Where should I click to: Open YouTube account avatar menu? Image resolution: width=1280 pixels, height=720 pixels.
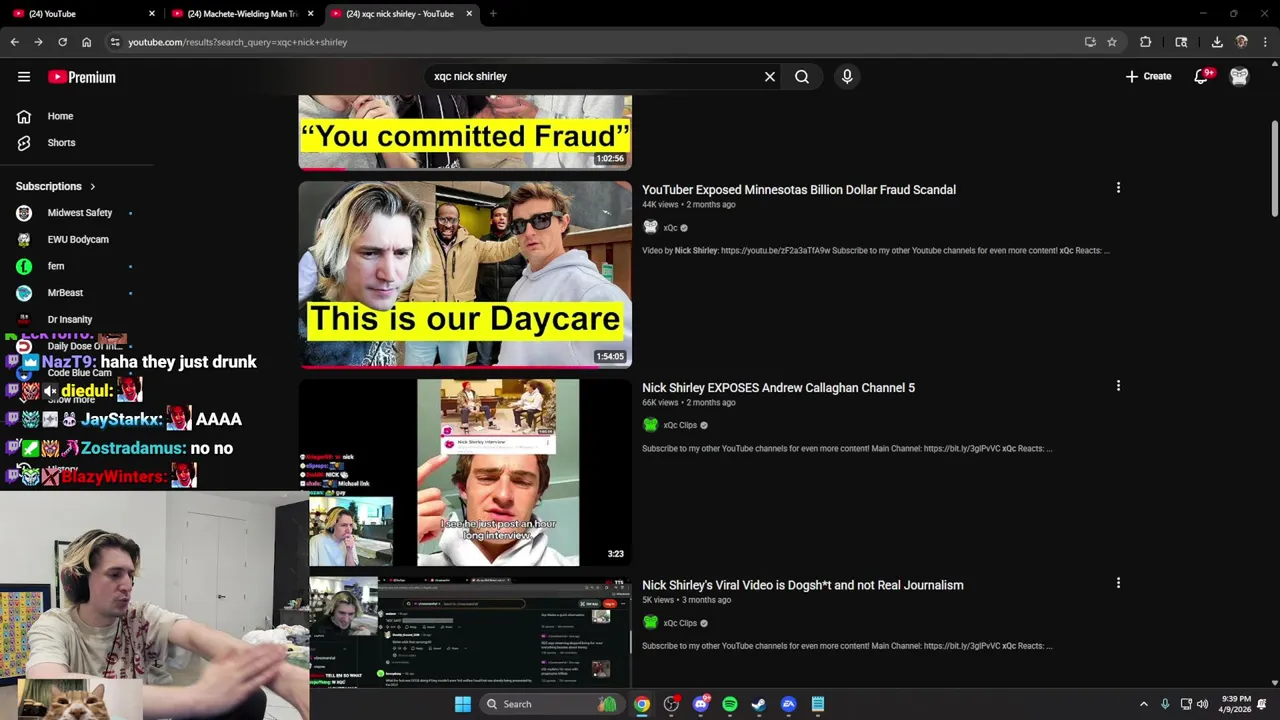point(1239,76)
